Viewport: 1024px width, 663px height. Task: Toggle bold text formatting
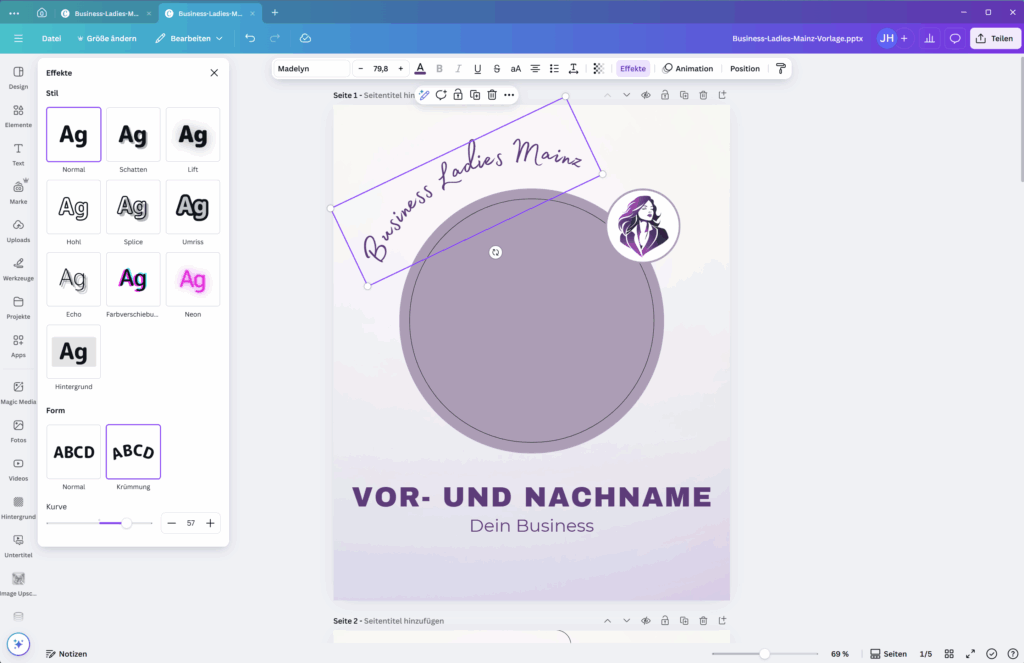point(439,69)
